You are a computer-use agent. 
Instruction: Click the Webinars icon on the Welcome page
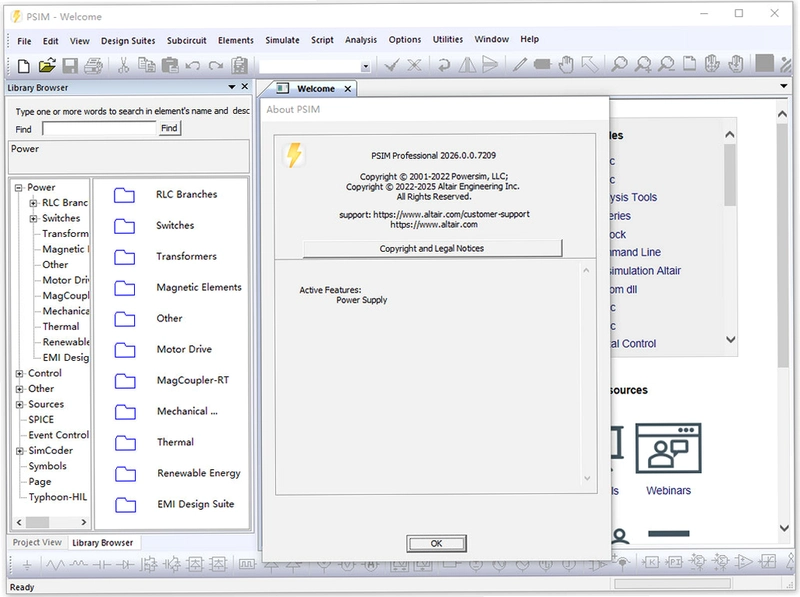(x=668, y=448)
